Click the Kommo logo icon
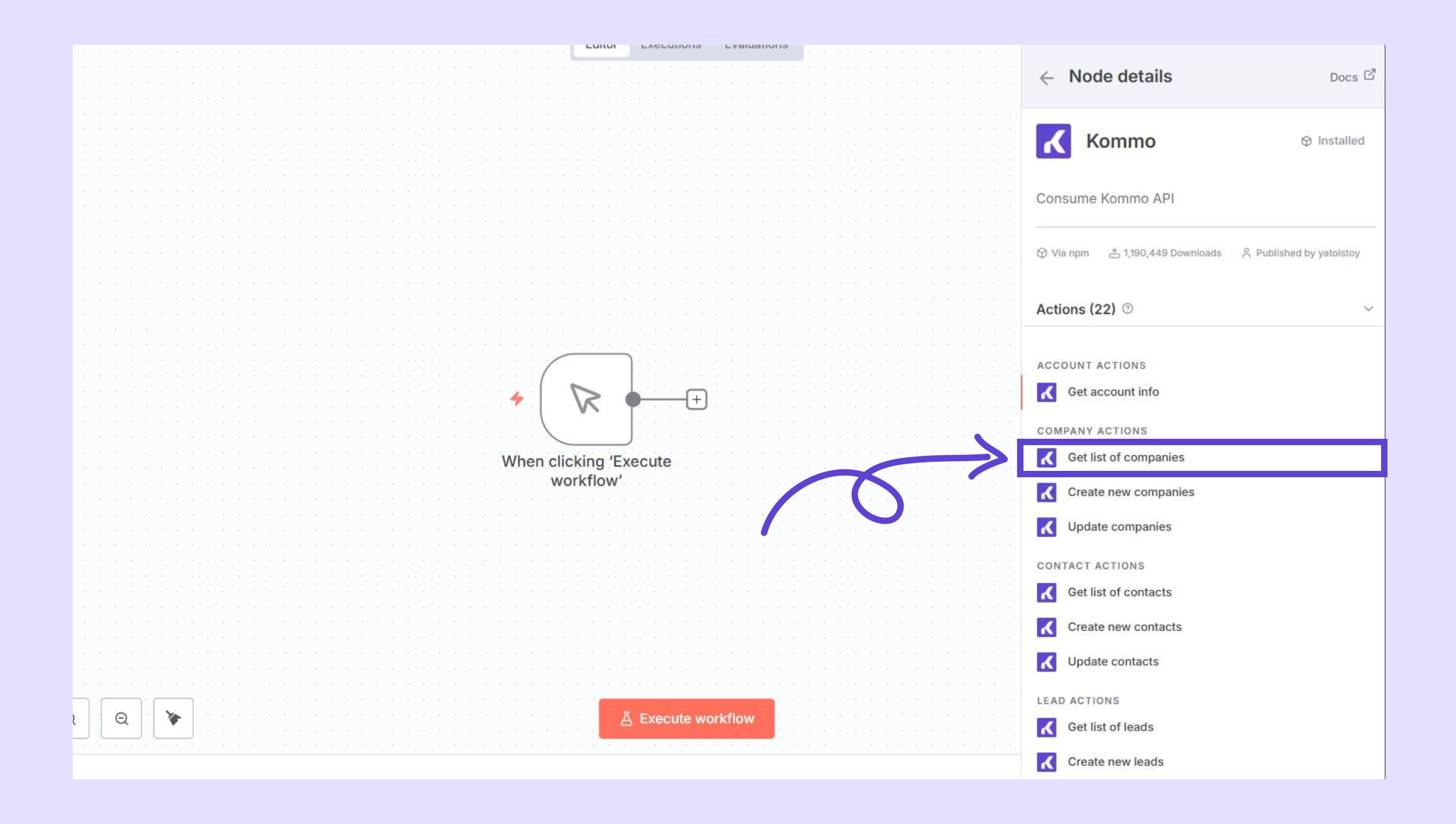 pyautogui.click(x=1053, y=141)
